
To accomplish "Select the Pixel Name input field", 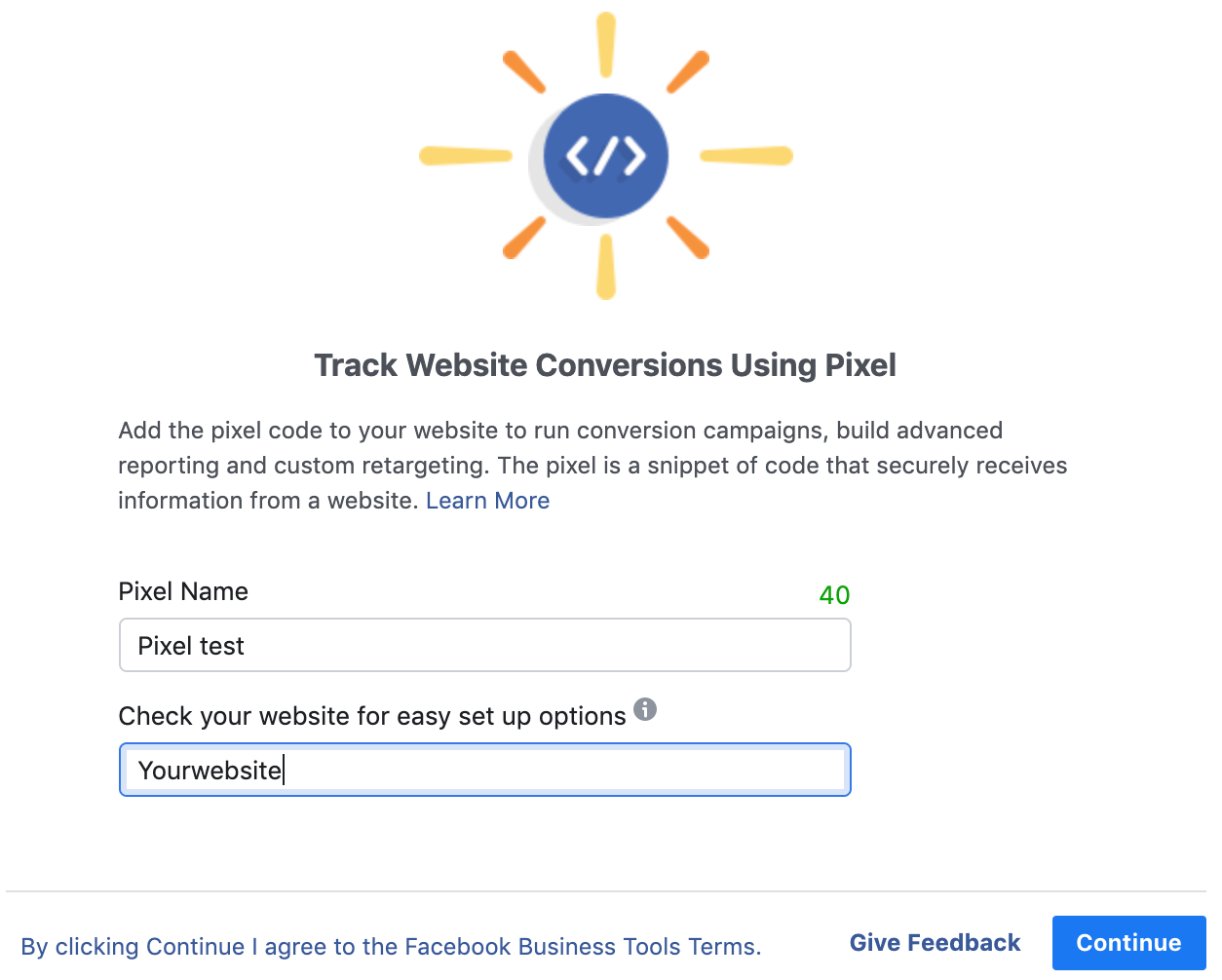I will 484,645.
